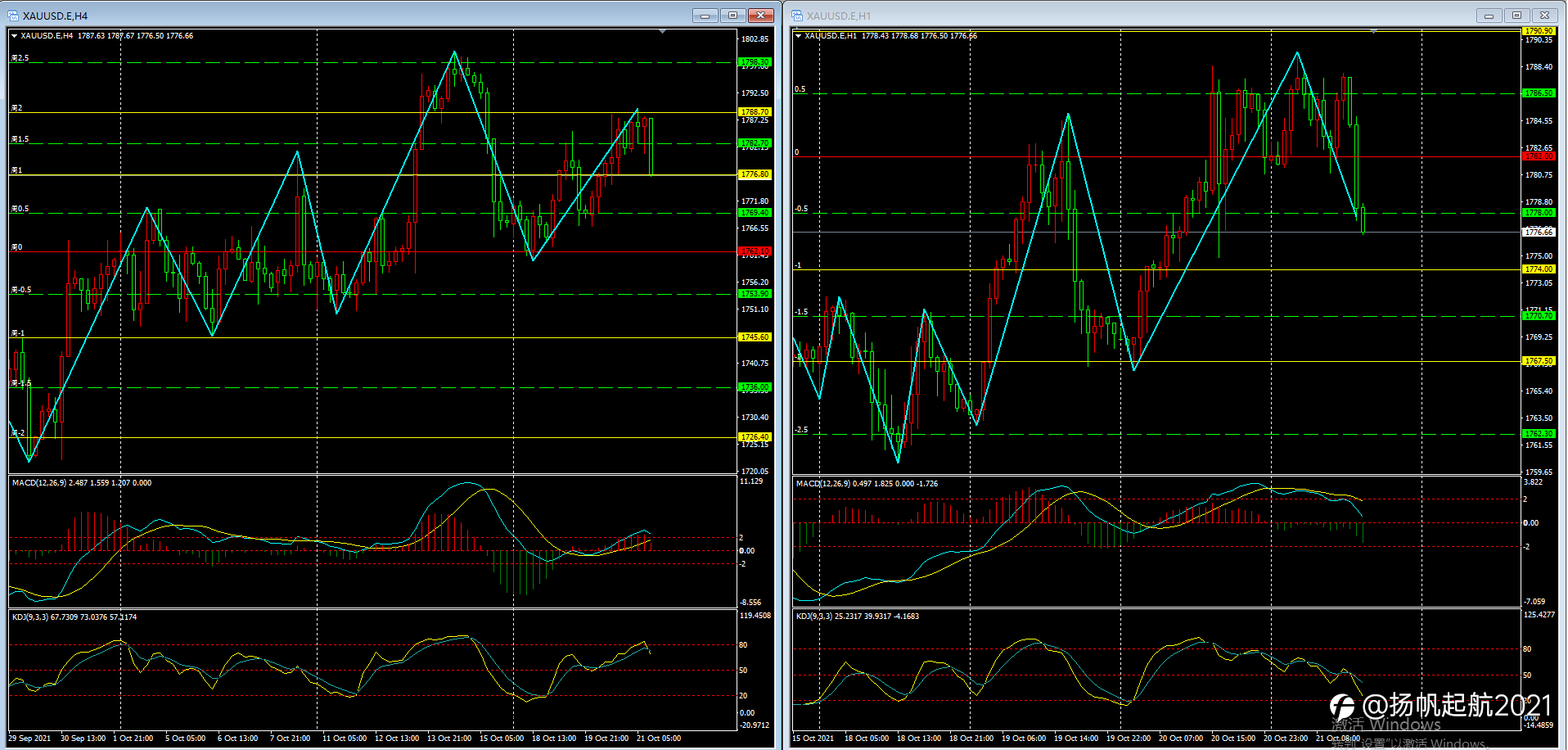Click the 13 Oct 21:00 time axis label
Image resolution: width=1568 pixels, height=750 pixels.
449,739
